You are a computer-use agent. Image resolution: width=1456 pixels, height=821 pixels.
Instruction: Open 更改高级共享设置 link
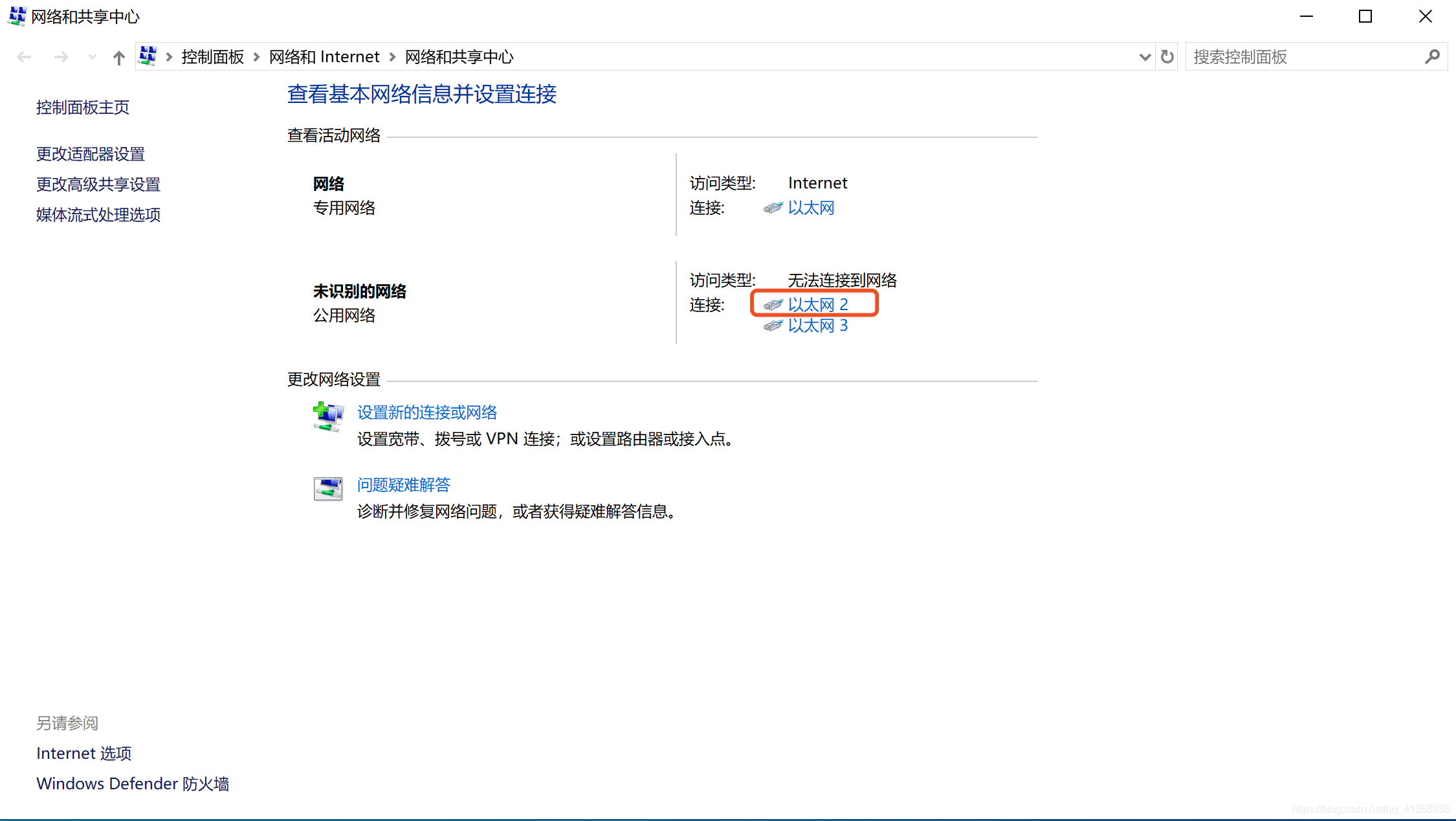pos(98,185)
